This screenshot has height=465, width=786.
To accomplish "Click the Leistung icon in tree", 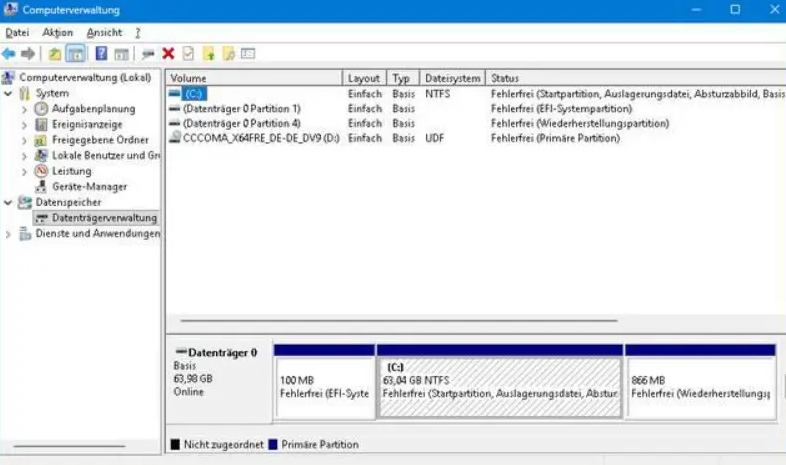I will pyautogui.click(x=41, y=171).
